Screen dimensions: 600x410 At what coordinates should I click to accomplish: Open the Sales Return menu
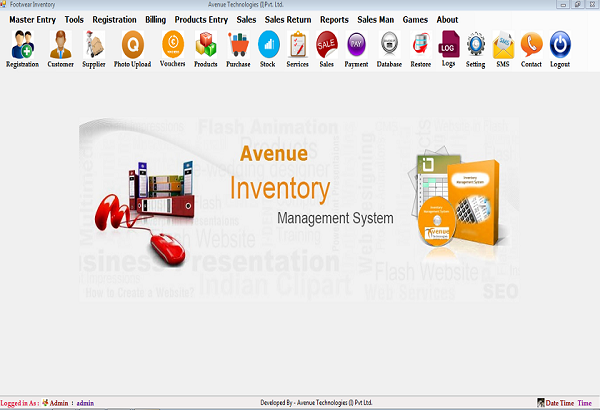click(288, 20)
